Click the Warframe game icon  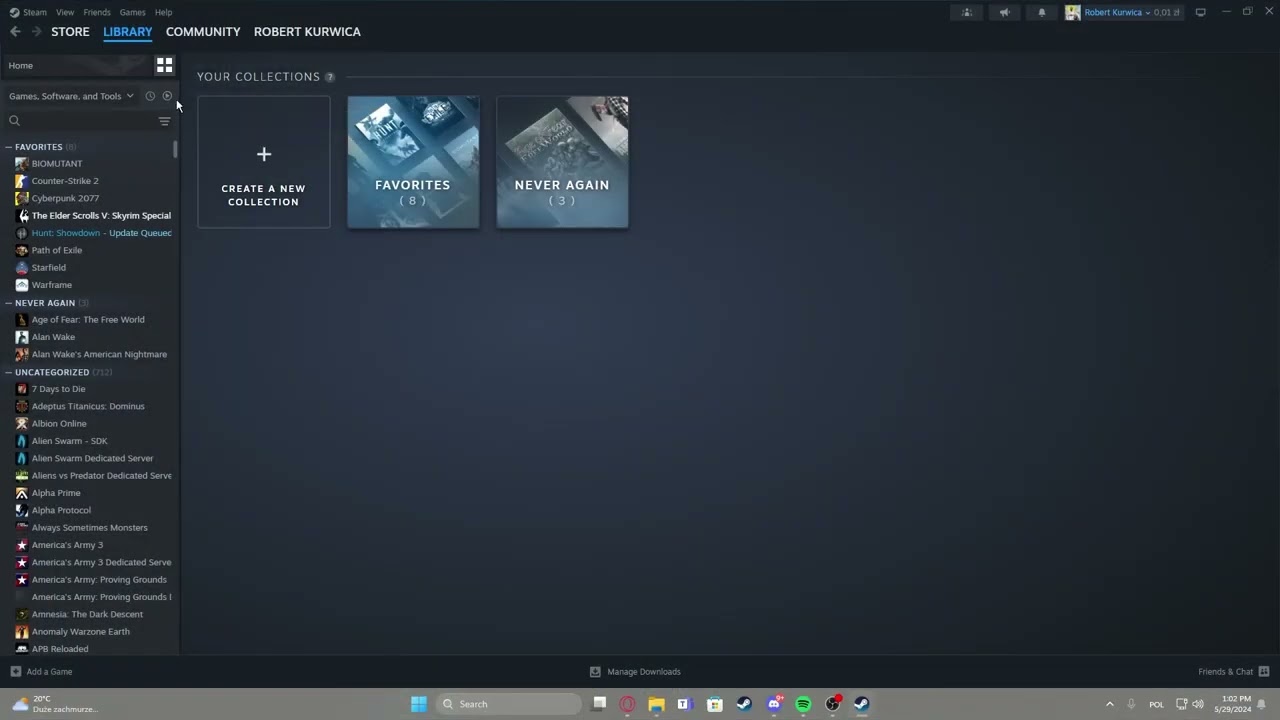click(22, 285)
